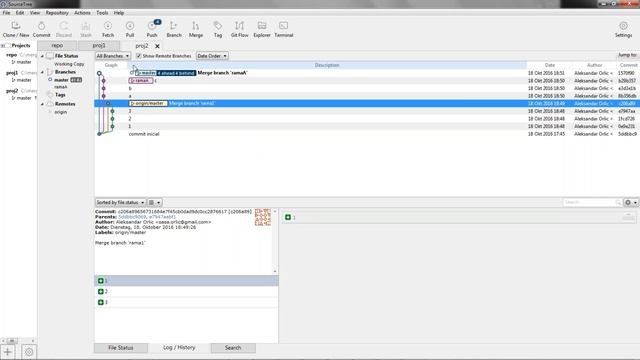Collapse the Branches section arrow

(42, 72)
